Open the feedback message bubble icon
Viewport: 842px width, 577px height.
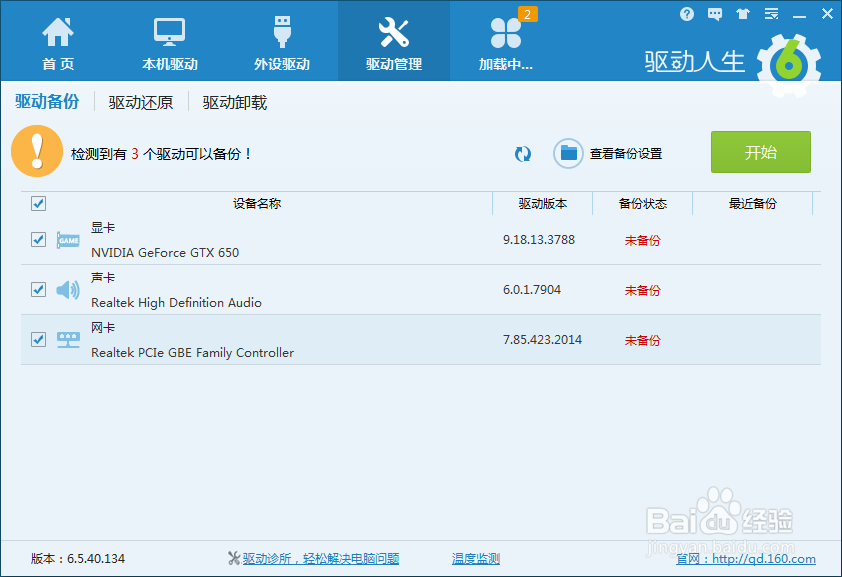tap(714, 13)
